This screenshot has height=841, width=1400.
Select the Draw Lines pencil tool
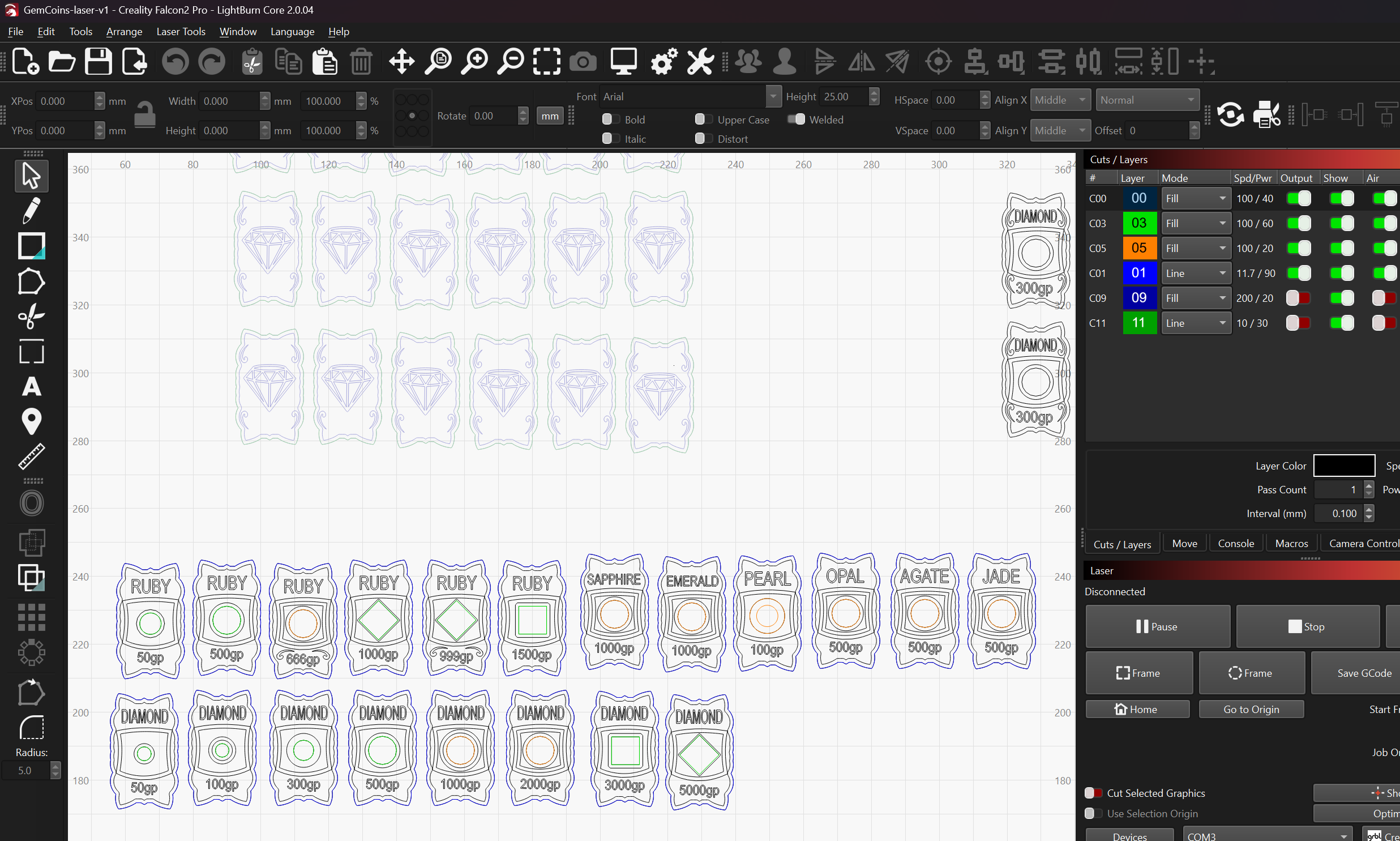click(31, 211)
